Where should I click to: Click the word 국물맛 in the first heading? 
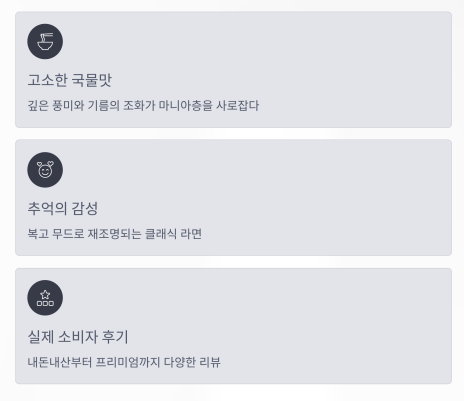tap(92, 80)
